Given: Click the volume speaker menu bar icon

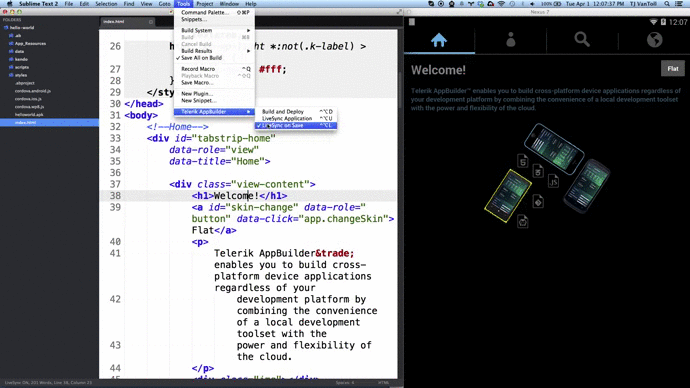Looking at the screenshot, I should 532,4.
